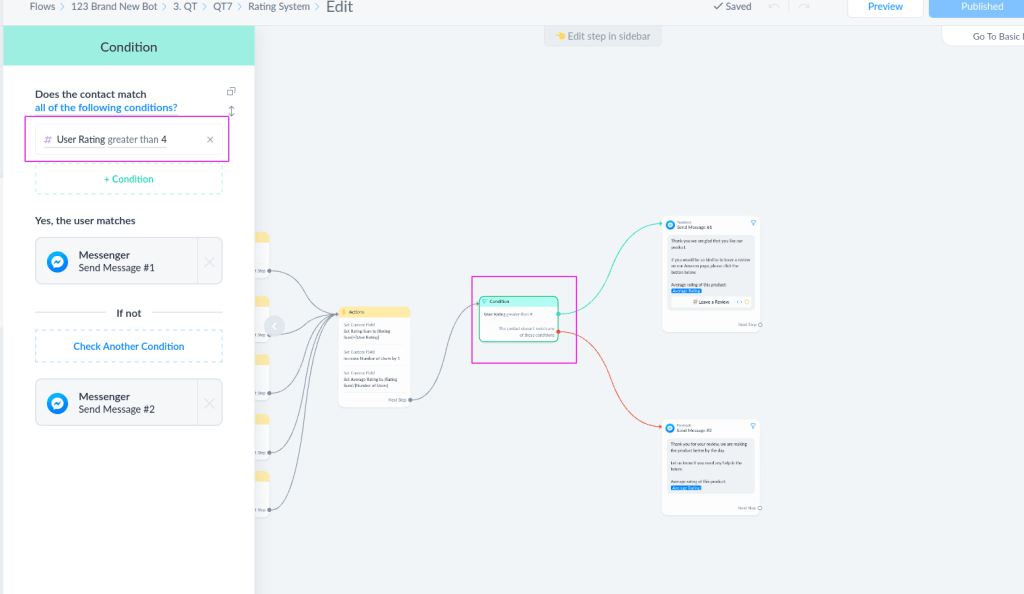1024x594 pixels.
Task: Click the filter icon on the Condition node
Action: point(485,302)
